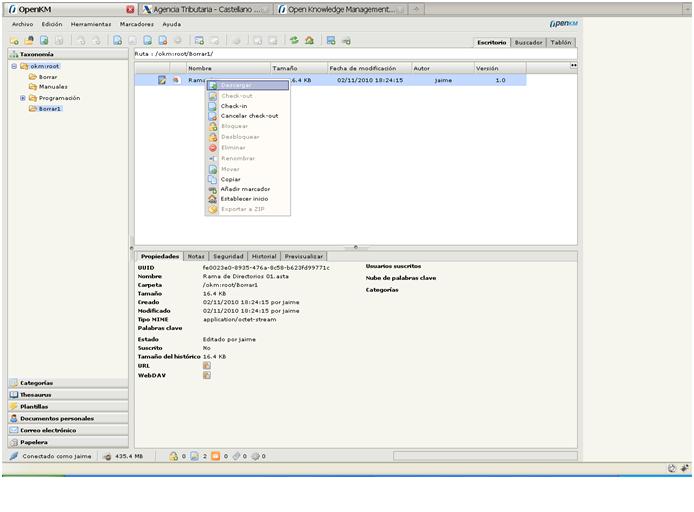Click the locked documents padlock status icon
Viewport: 694px width, 512px height.
point(174,456)
